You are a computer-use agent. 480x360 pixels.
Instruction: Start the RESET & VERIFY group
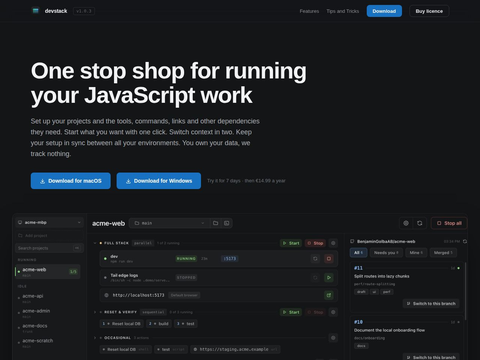(291, 312)
